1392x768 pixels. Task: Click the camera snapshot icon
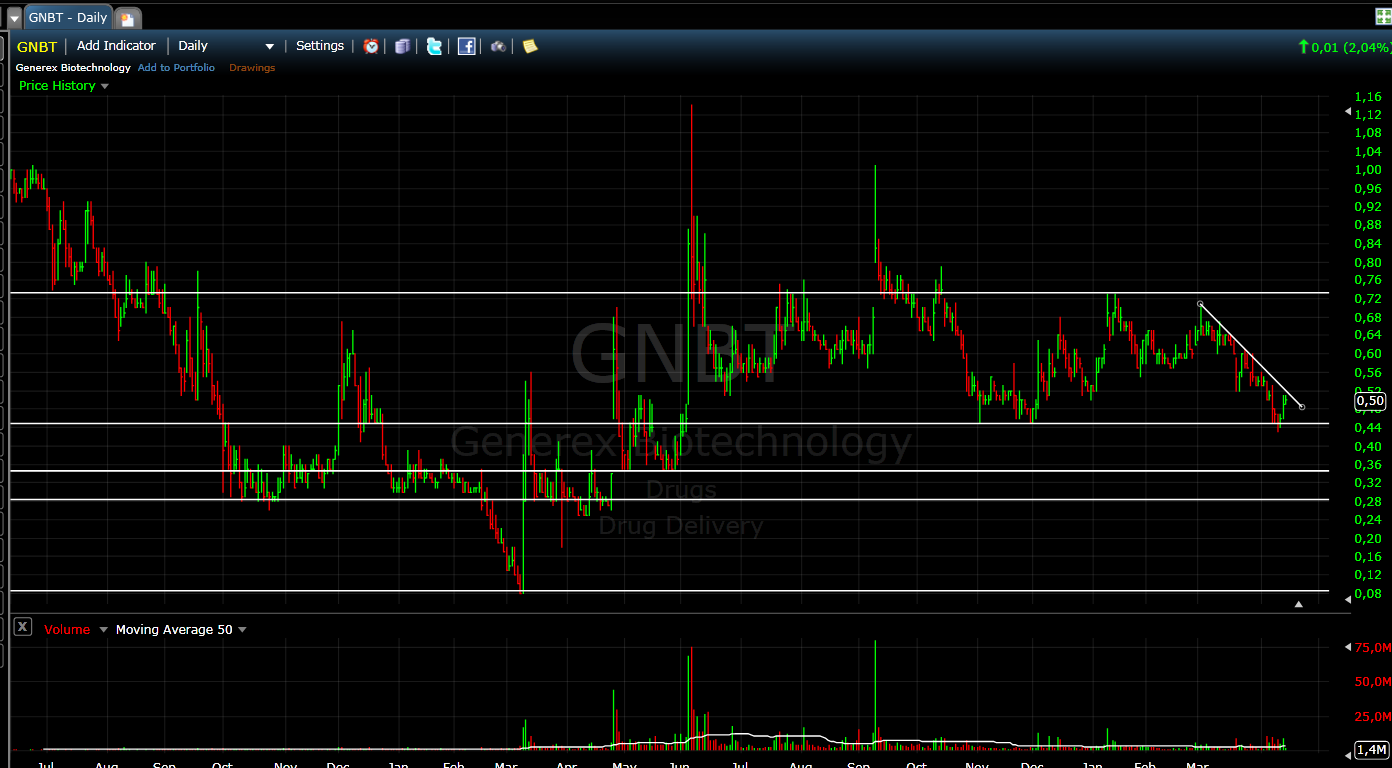coord(498,46)
